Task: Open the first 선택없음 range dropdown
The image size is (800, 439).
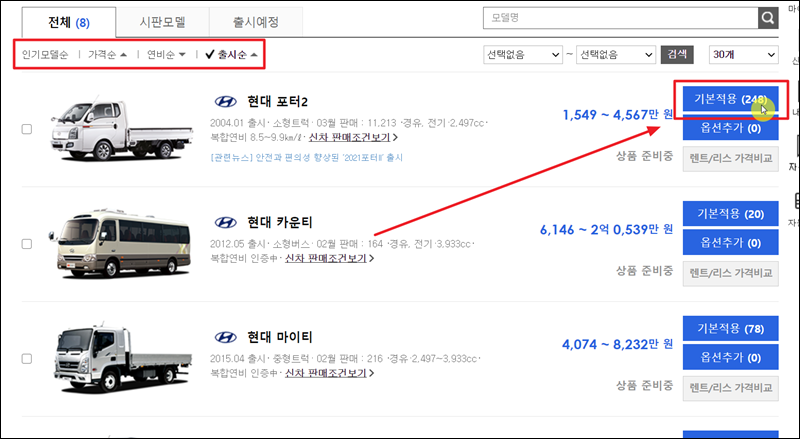Action: [523, 55]
